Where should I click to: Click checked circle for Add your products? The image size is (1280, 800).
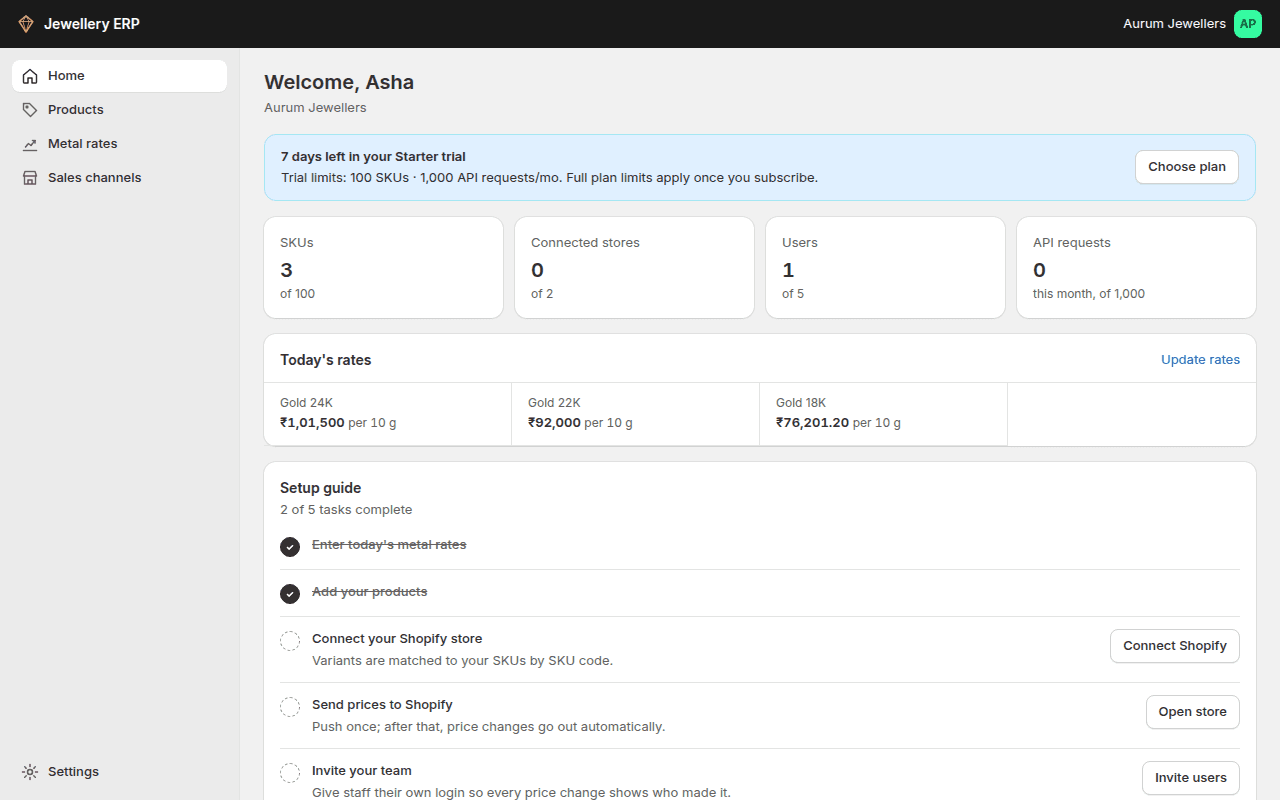tap(290, 594)
